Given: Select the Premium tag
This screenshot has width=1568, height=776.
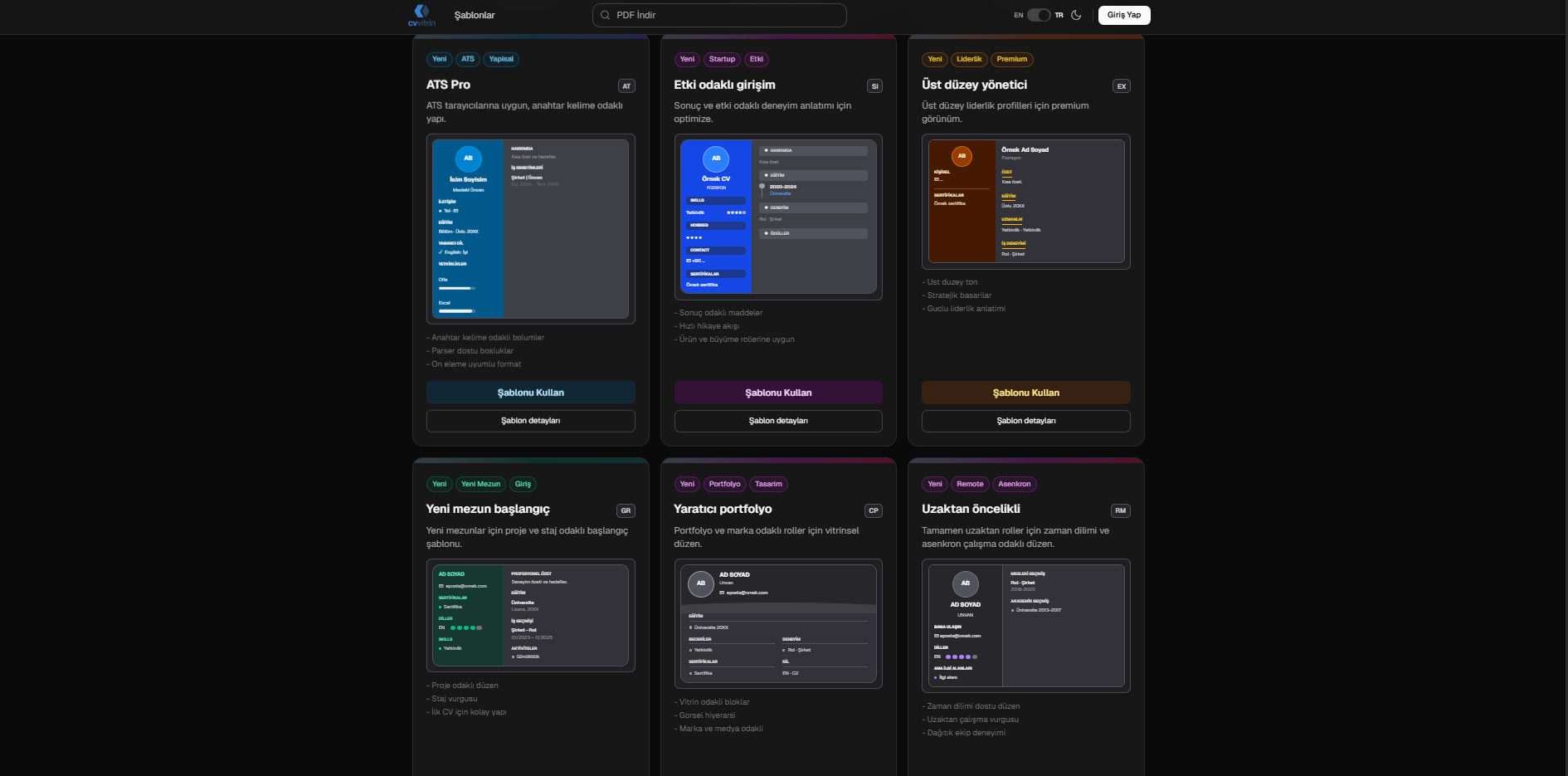Looking at the screenshot, I should click(x=1012, y=59).
